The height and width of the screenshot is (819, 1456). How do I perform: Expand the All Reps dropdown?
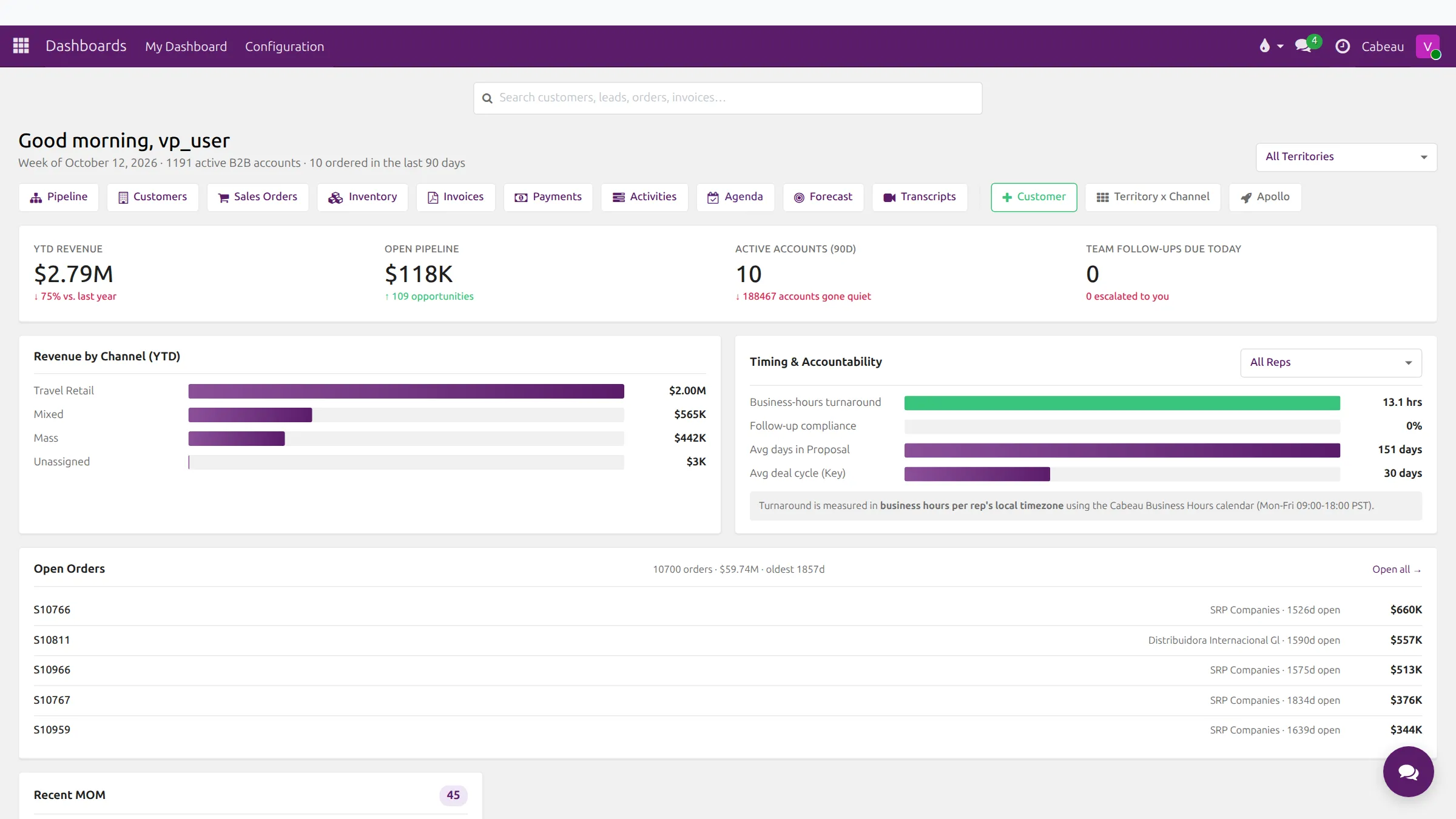1331,363
